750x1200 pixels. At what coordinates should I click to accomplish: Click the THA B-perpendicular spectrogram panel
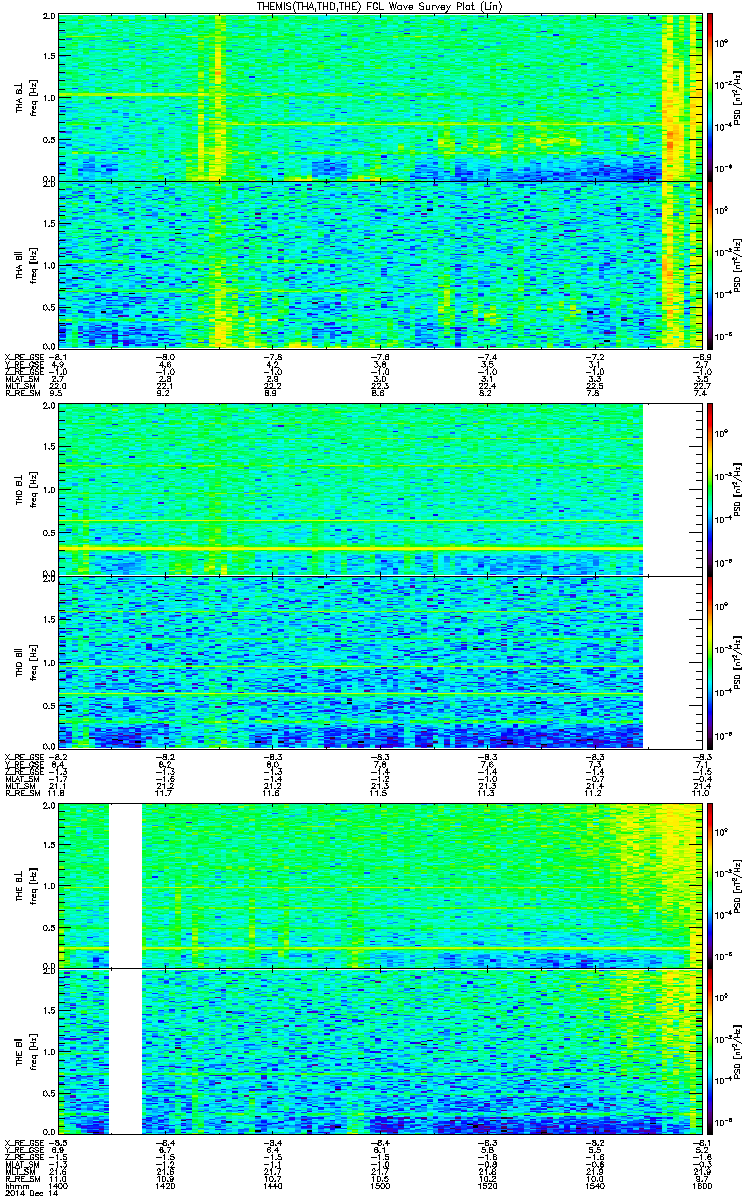380,98
